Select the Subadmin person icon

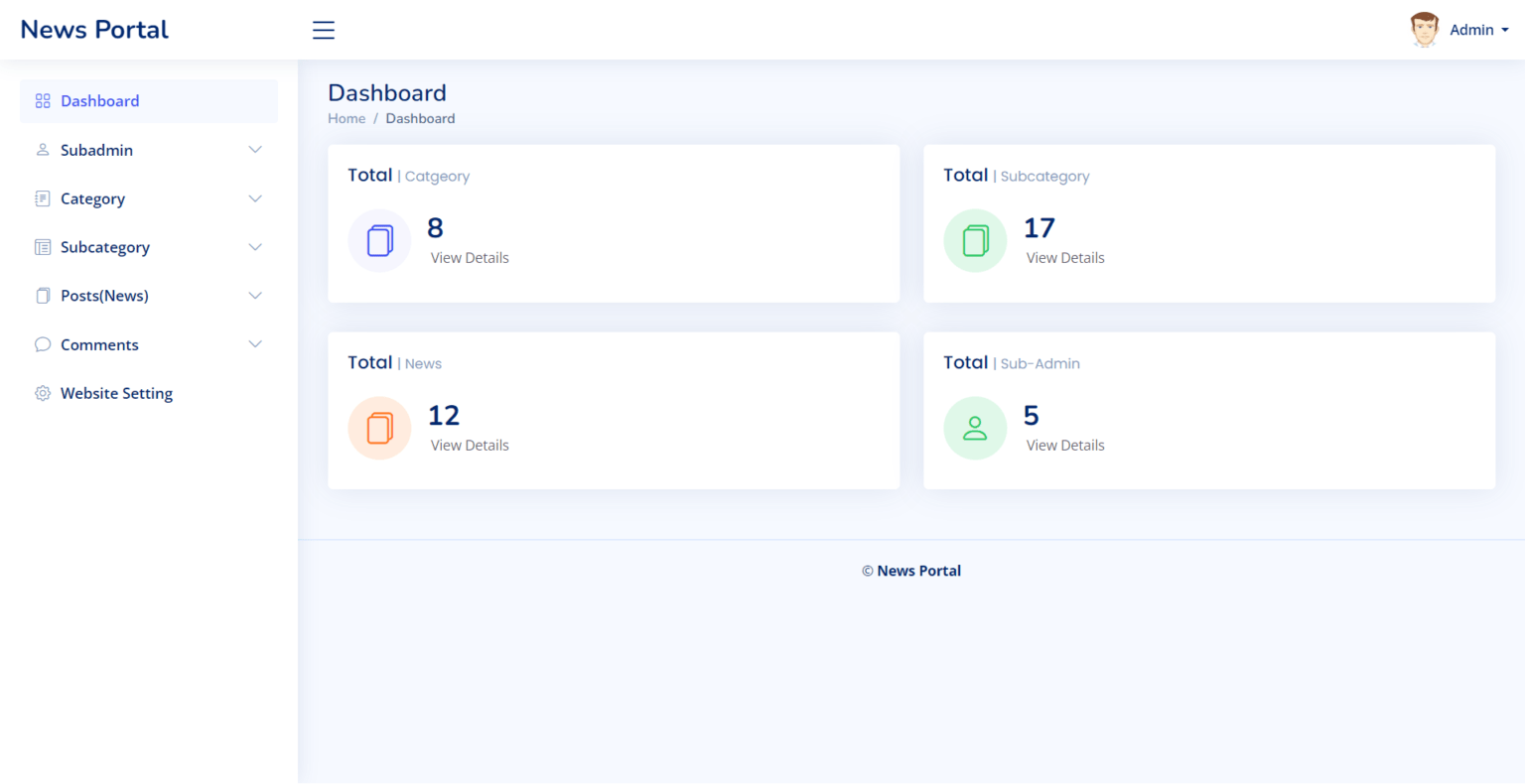click(42, 149)
